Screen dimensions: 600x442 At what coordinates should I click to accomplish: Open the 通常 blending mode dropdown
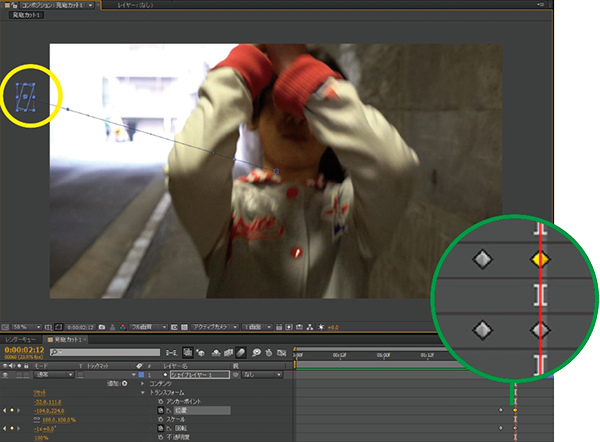54,375
